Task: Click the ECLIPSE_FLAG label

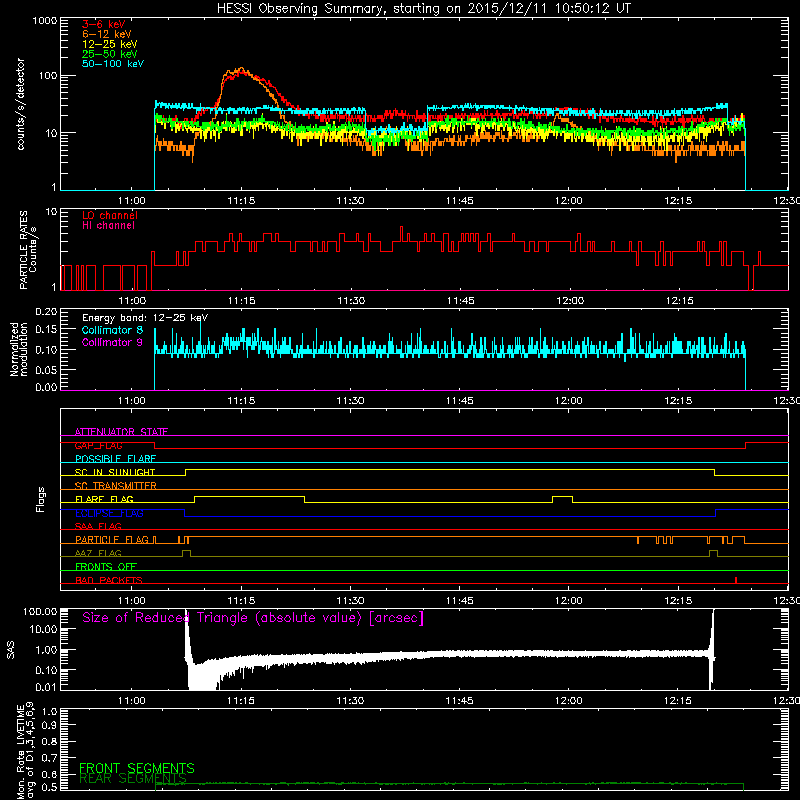Action: [x=109, y=513]
